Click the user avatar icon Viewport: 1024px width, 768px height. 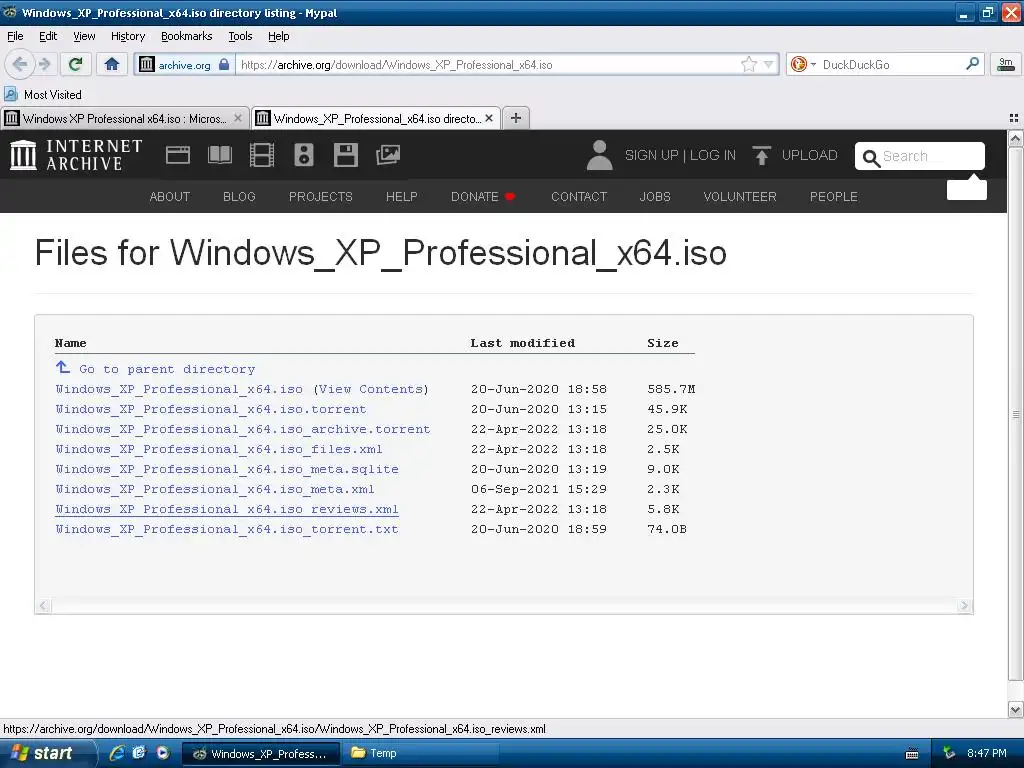click(599, 155)
